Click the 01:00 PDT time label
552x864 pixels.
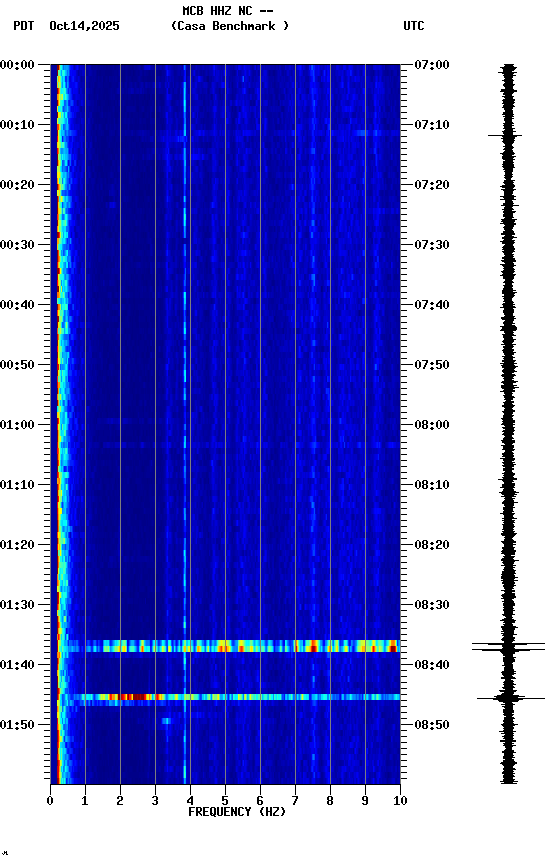pos(17,425)
